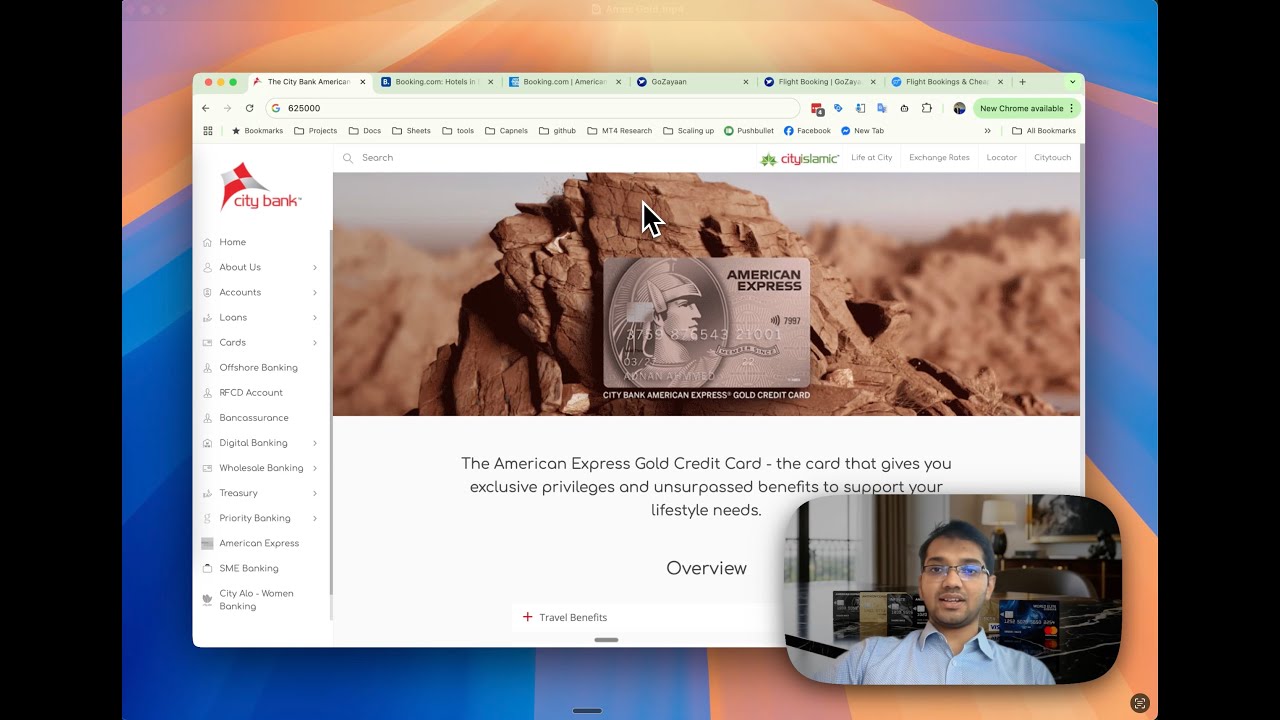1280x720 pixels.
Task: Click the Digital Banking icon
Action: [207, 442]
